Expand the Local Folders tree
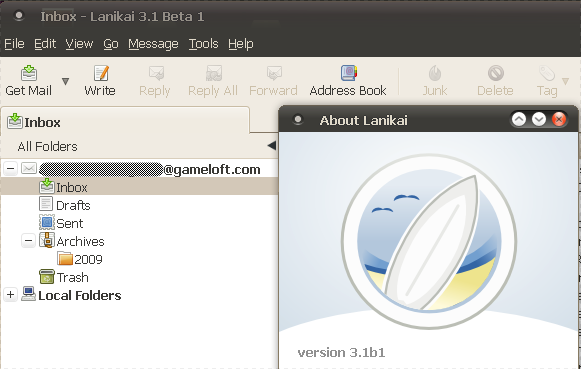The width and height of the screenshot is (581, 369). pos(10,295)
